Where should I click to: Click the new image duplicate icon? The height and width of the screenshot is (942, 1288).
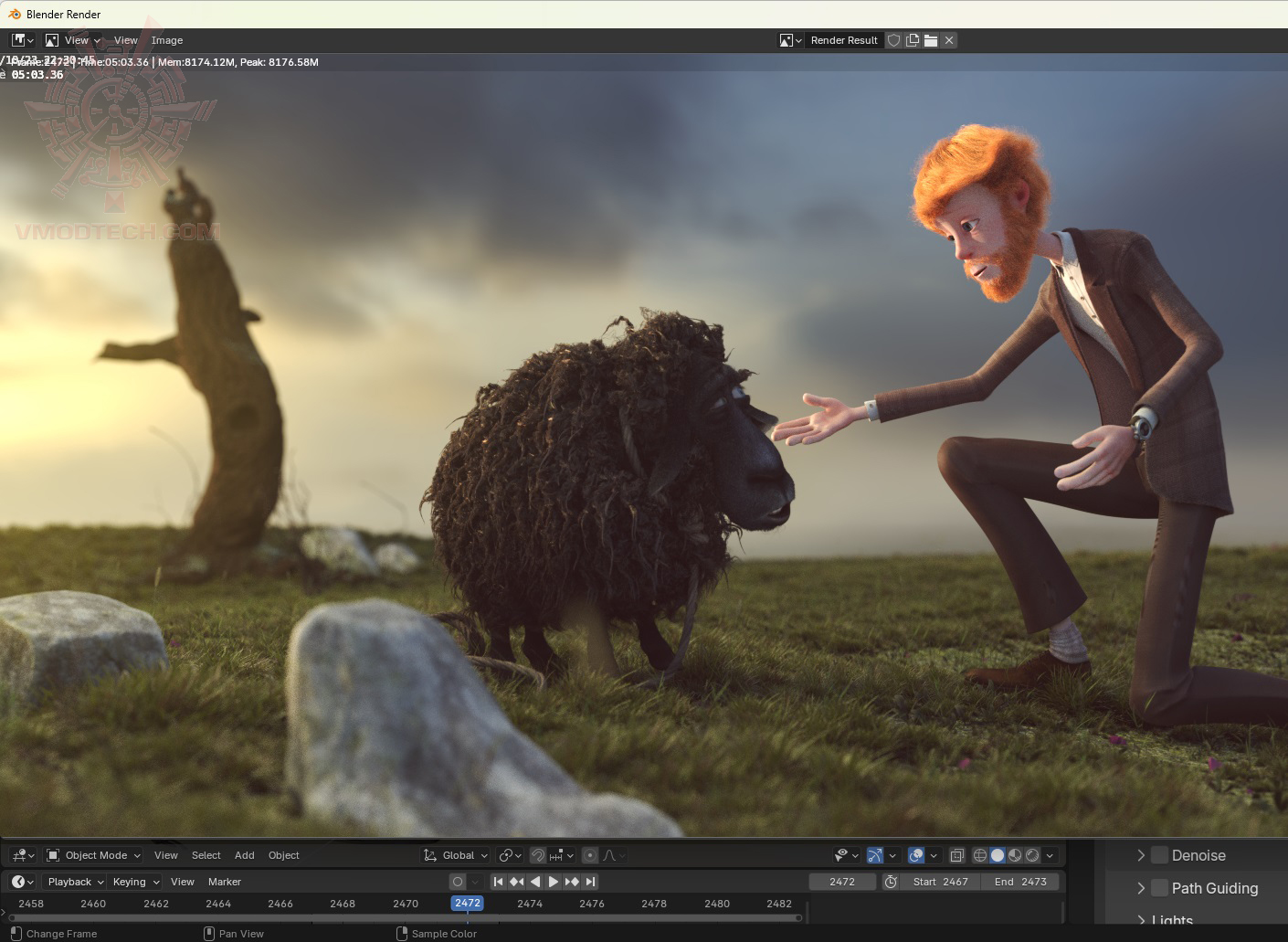click(913, 40)
